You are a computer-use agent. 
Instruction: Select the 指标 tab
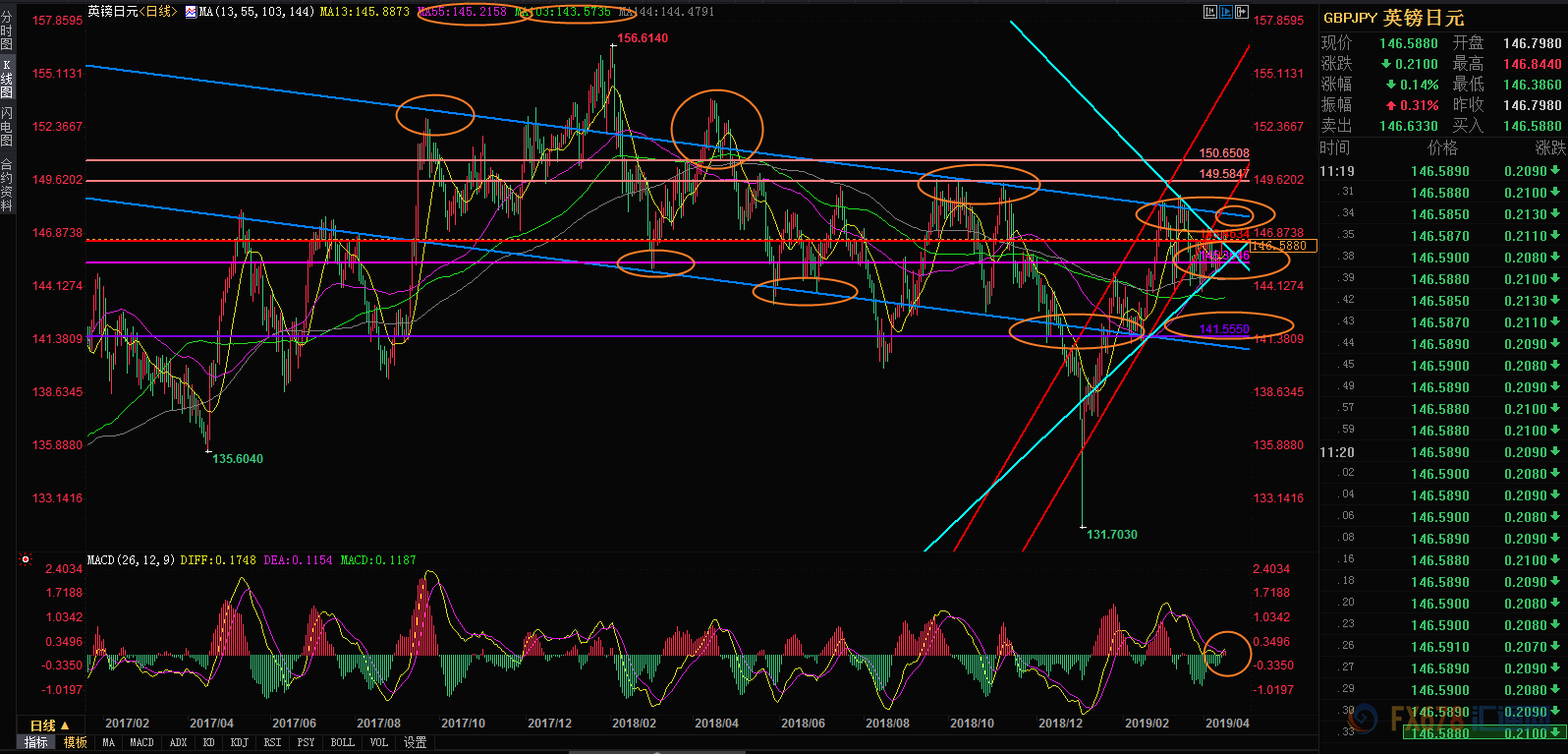point(36,742)
